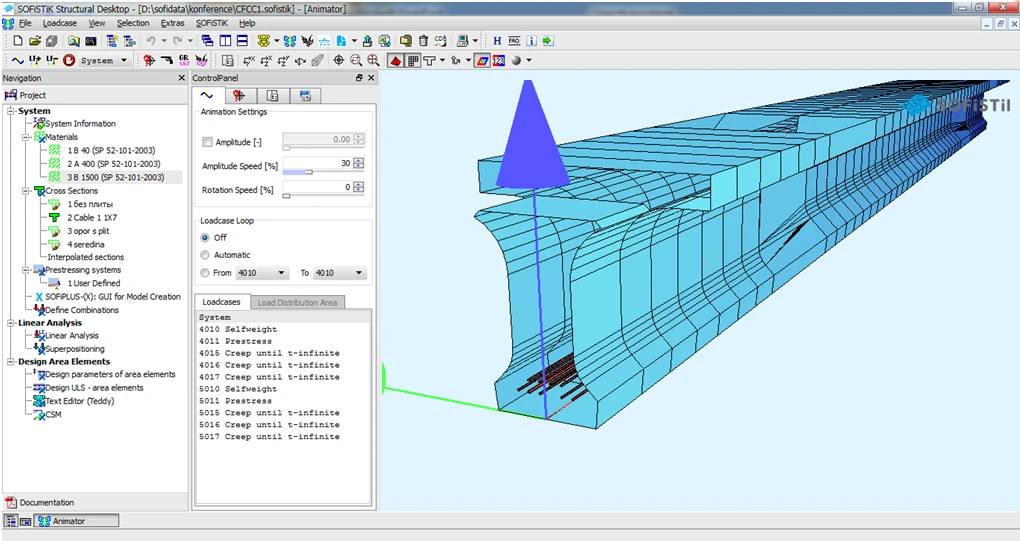
Task: Click the blue info icon
Action: click(531, 41)
